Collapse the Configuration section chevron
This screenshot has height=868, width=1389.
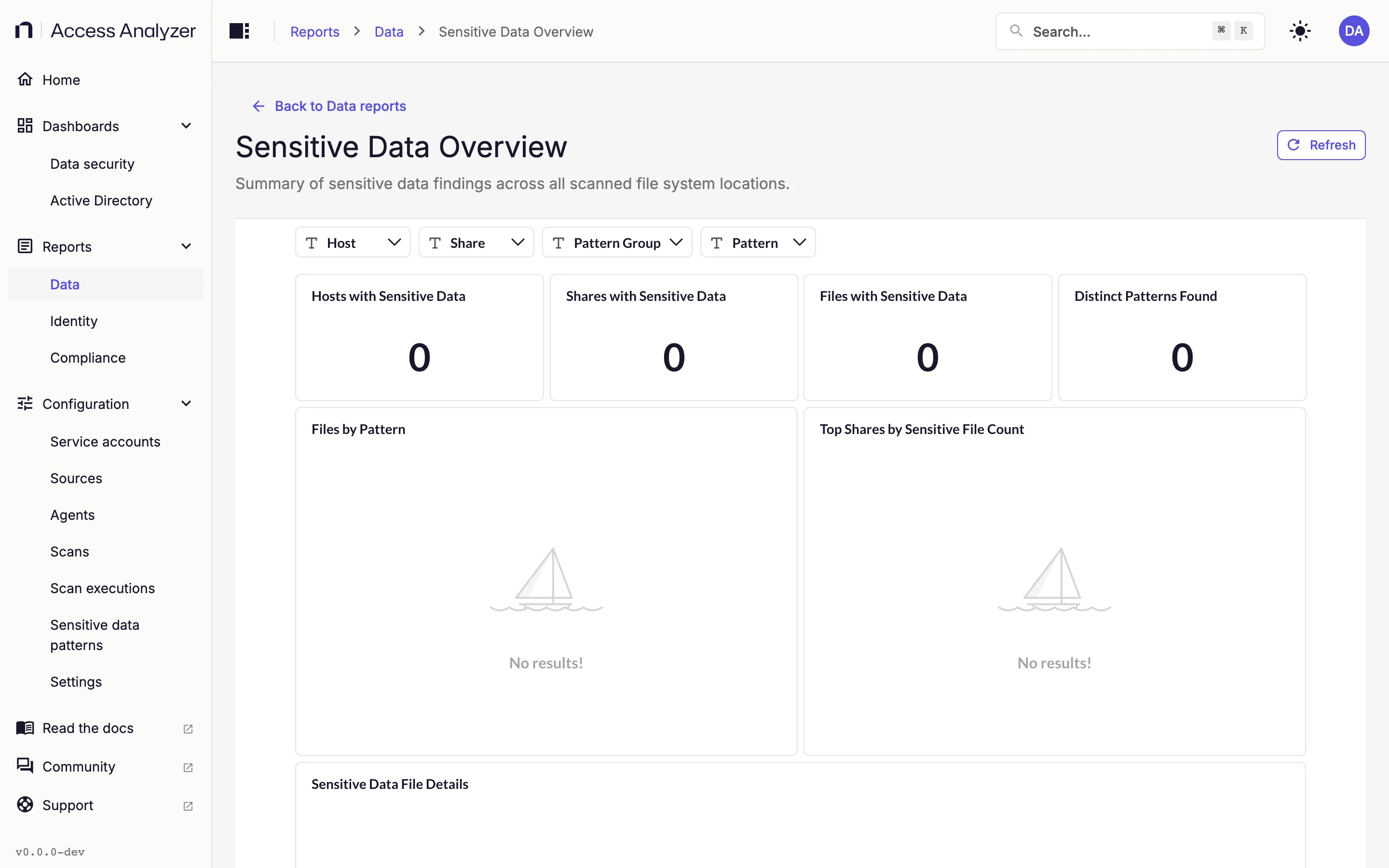(186, 404)
